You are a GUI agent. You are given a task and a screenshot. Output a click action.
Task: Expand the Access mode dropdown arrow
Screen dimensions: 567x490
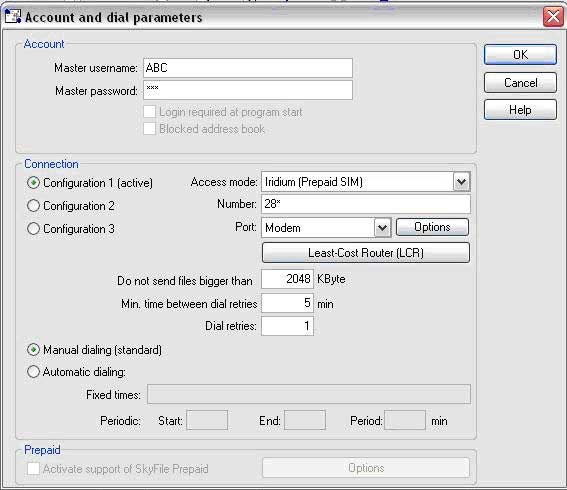click(x=461, y=182)
